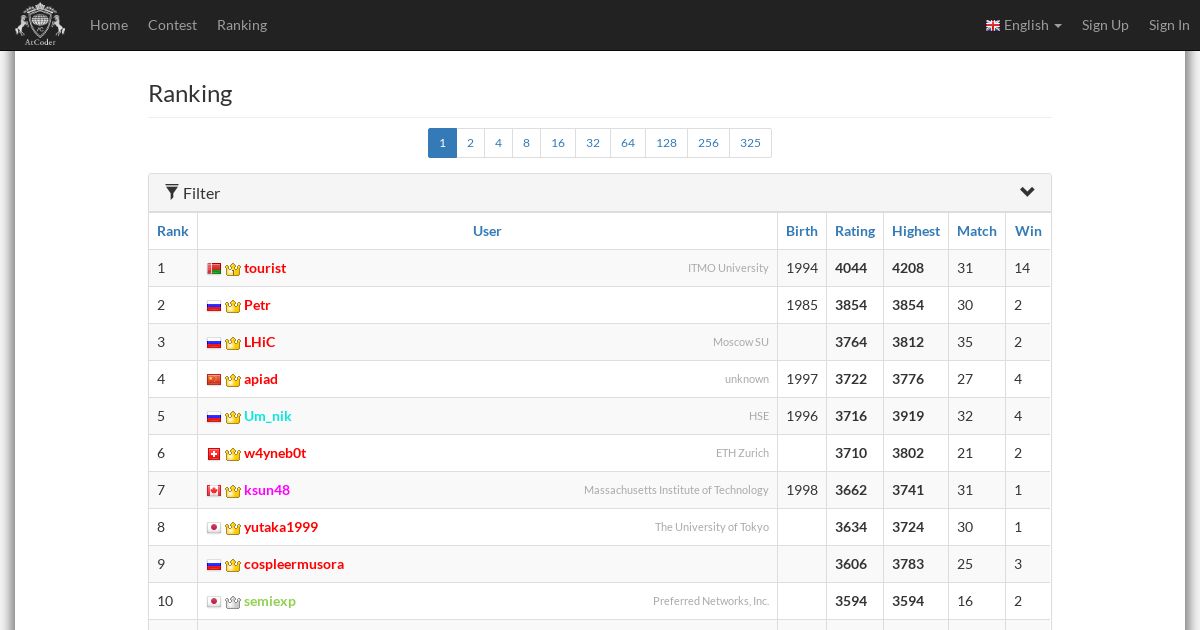The width and height of the screenshot is (1200, 630).
Task: Open w4yneb0t user profile
Action: pyautogui.click(x=275, y=453)
